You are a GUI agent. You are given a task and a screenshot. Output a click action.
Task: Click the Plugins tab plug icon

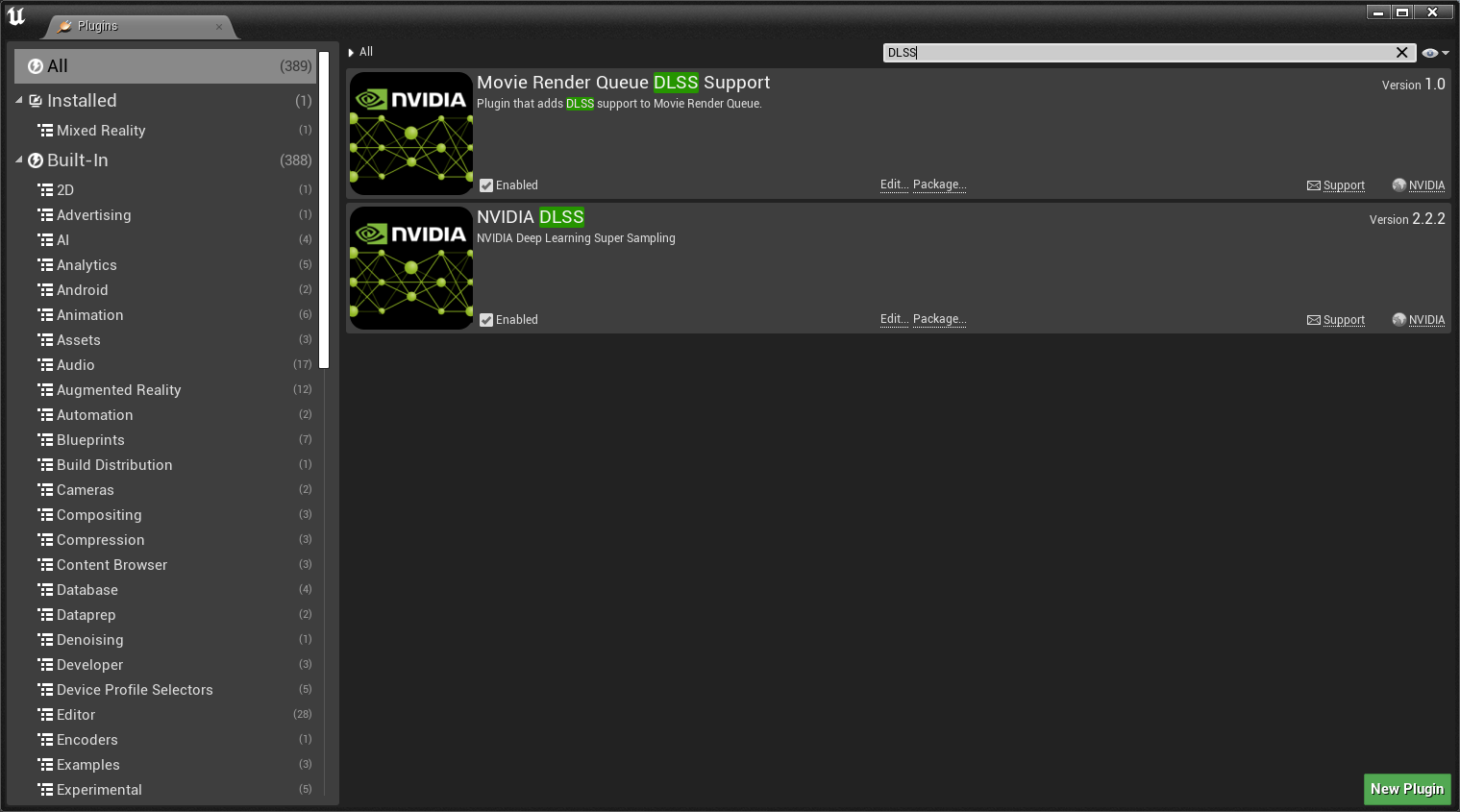point(64,26)
